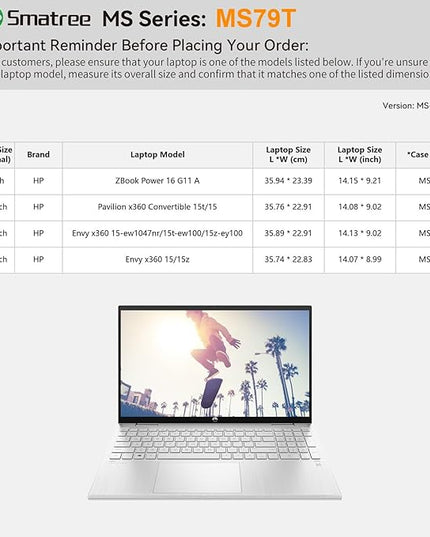The width and height of the screenshot is (430, 537).
Task: Click the laptop touchpad in product photo
Action: 197,477
